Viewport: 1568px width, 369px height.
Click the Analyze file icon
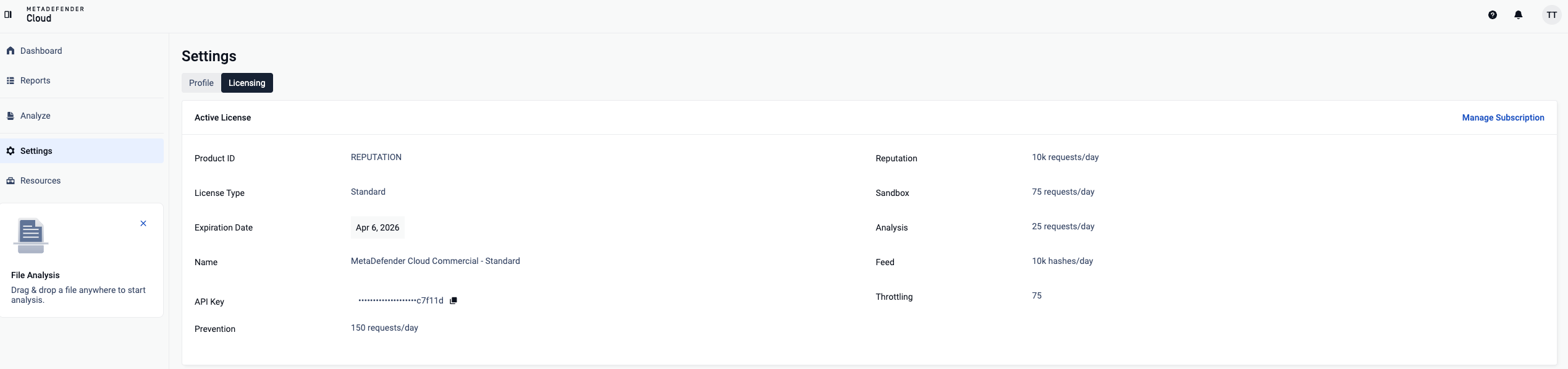[11, 116]
